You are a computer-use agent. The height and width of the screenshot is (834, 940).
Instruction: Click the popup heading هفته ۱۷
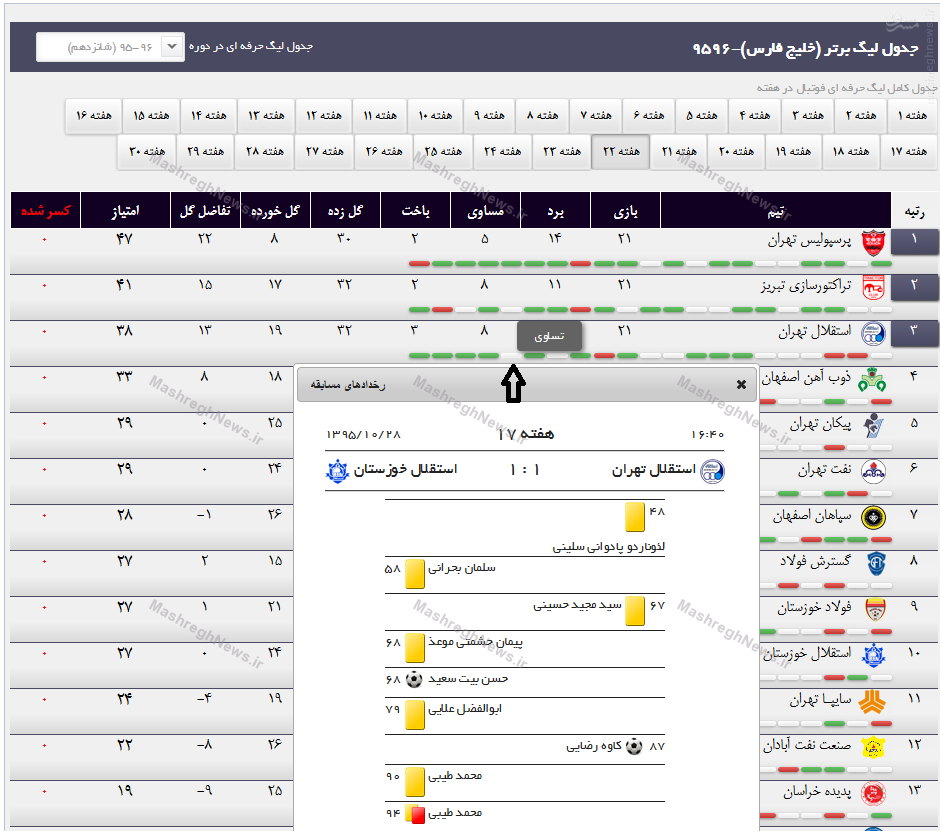526,434
